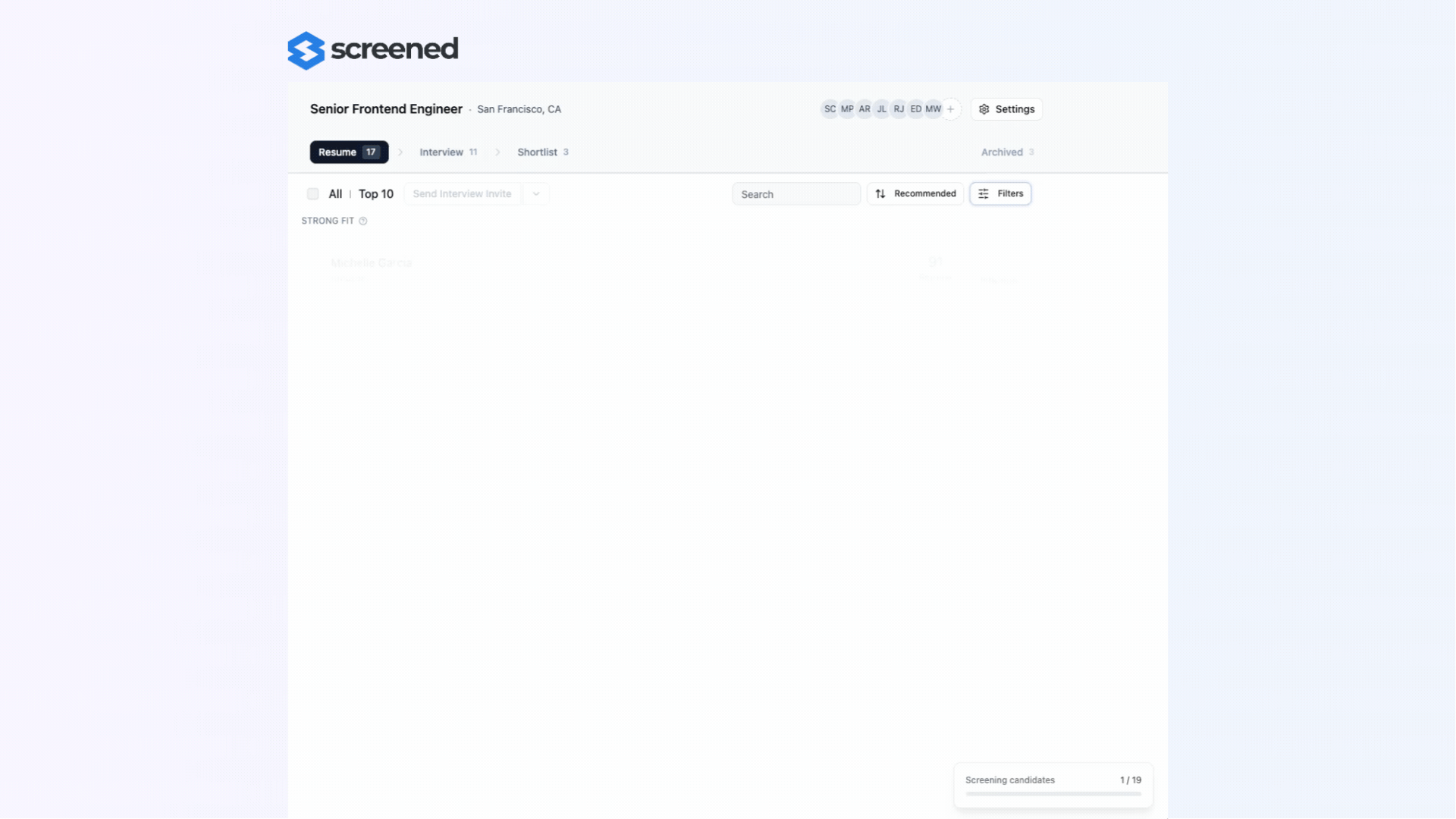Image resolution: width=1456 pixels, height=819 pixels.
Task: Open the ED team member avatar
Action: point(916,109)
